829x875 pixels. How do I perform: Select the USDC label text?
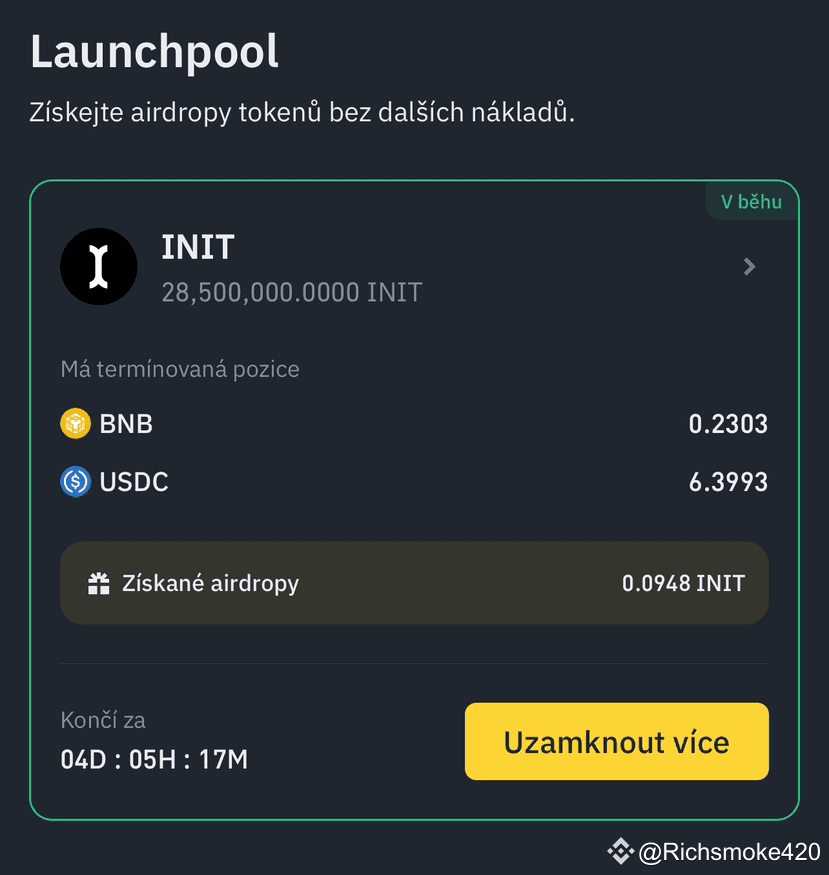[x=134, y=483]
